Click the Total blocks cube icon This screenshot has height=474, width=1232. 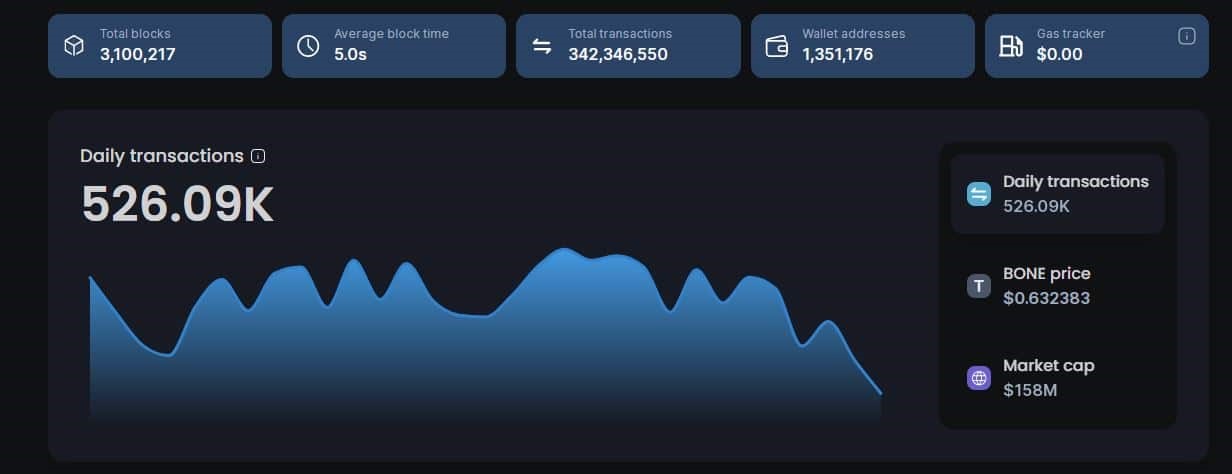pos(74,45)
